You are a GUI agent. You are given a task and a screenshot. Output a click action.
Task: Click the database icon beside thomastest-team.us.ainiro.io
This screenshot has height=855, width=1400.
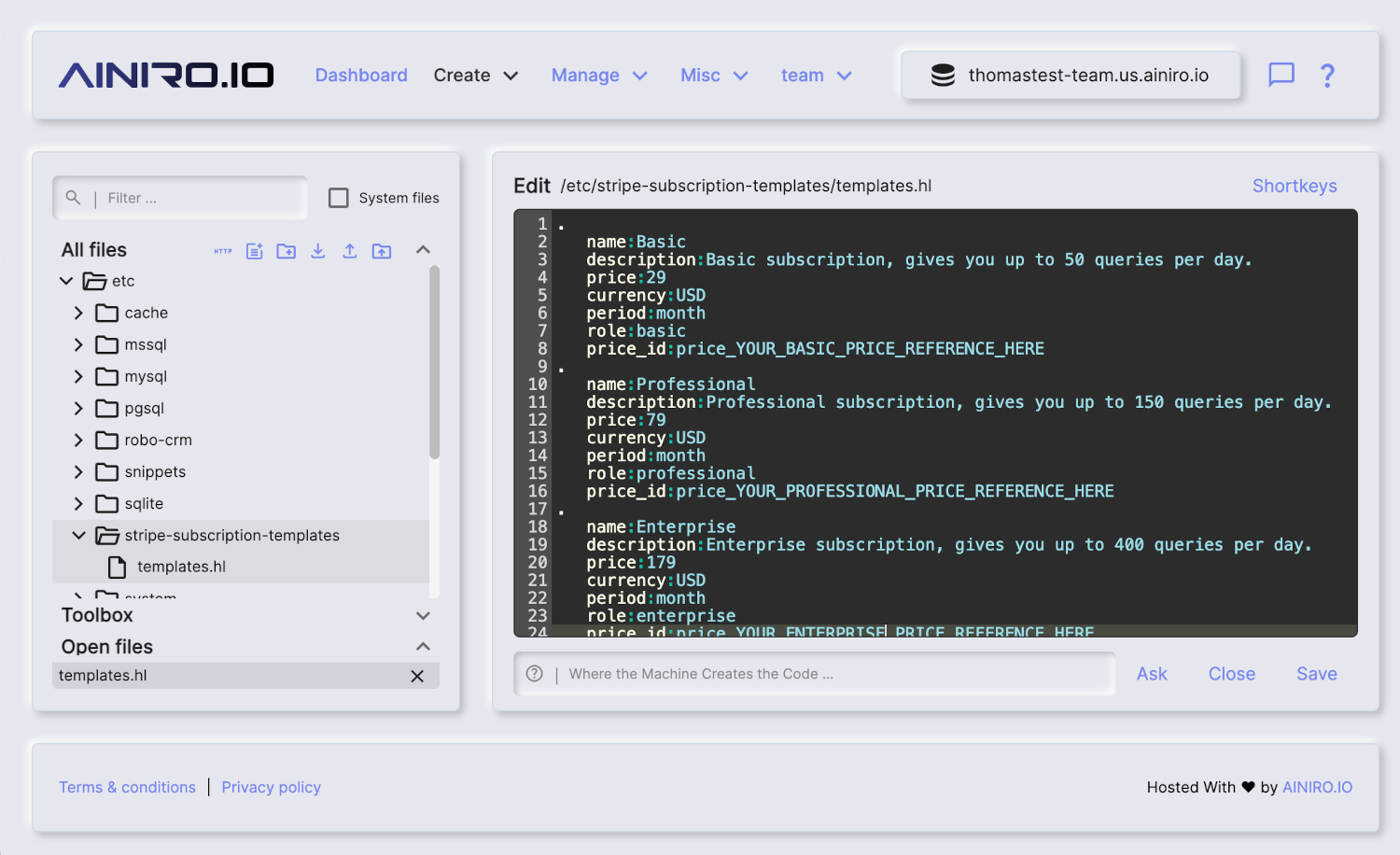pyautogui.click(x=943, y=76)
